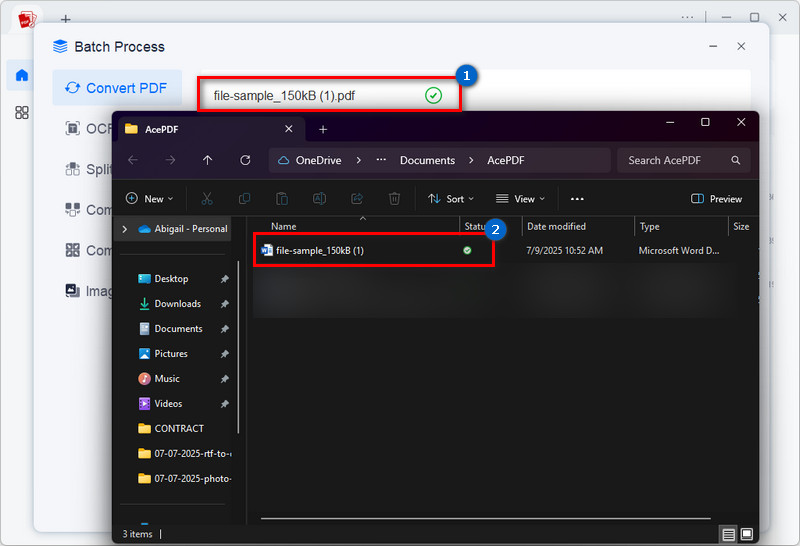Click the horizontal scrollbar in file list
The image size is (800, 546).
(485, 518)
